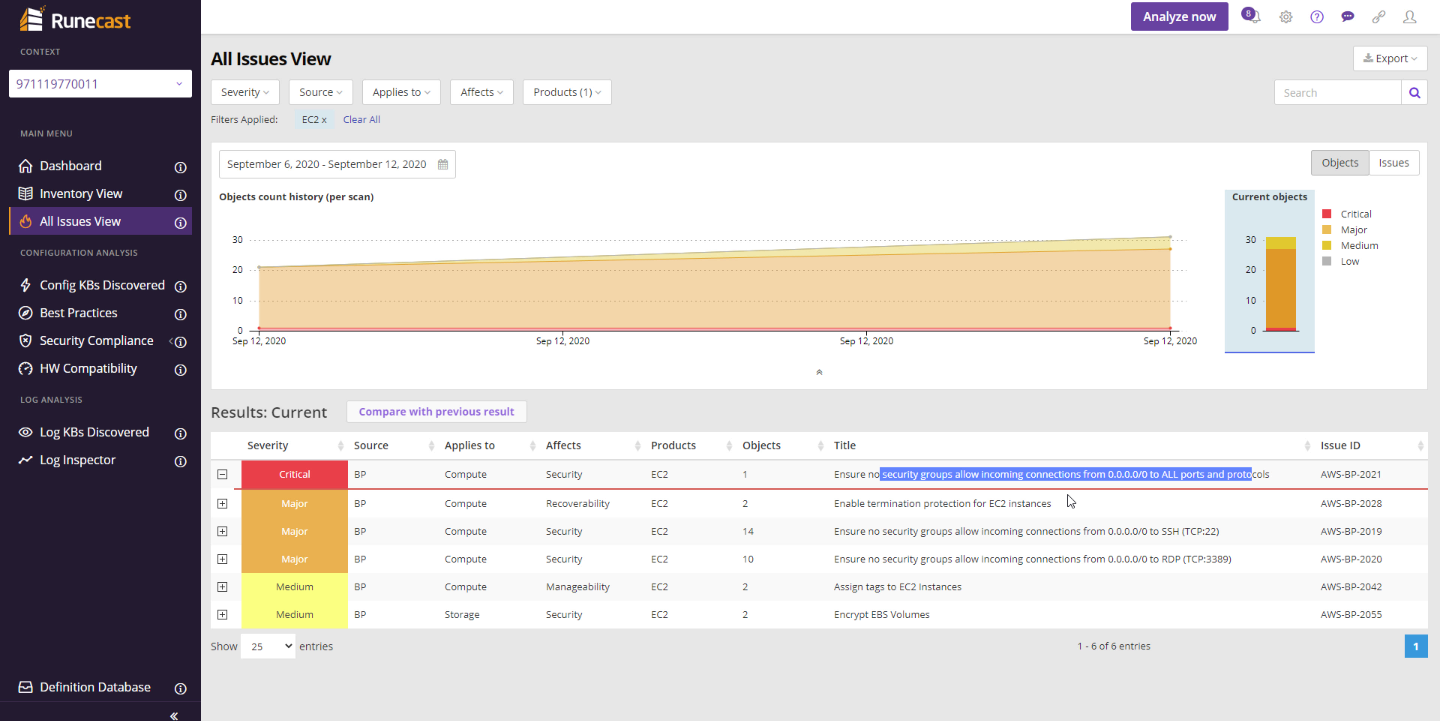Expand the AWS-BP-2019 row
The height and width of the screenshot is (721, 1440).
[222, 531]
